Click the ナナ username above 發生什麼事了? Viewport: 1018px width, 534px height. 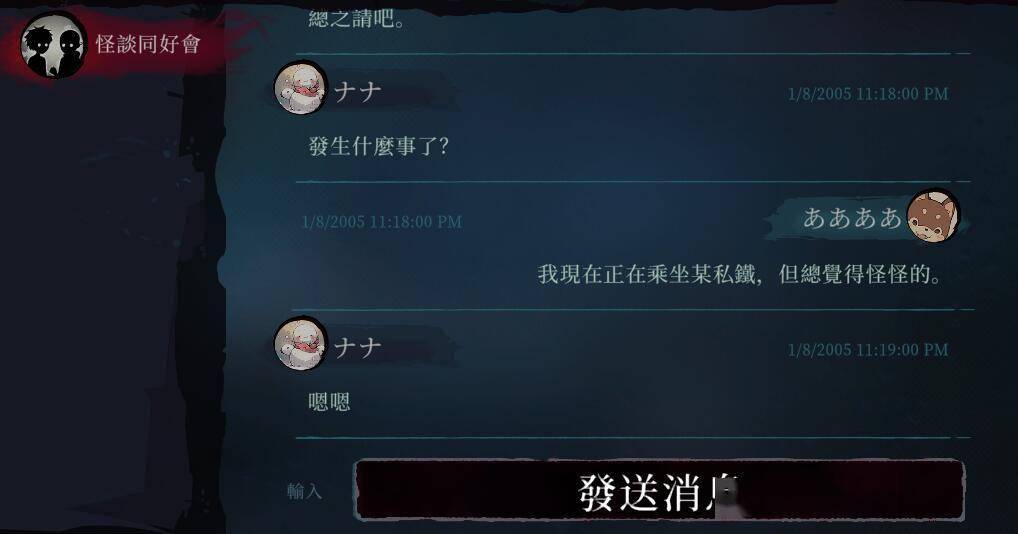click(x=357, y=92)
